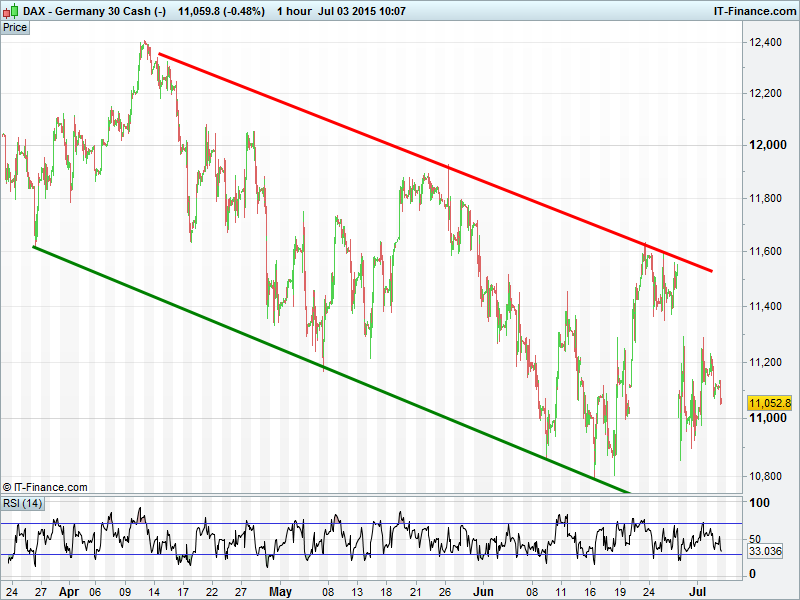Click the yellow current price tag 11,052.8
The width and height of the screenshot is (800, 600).
click(769, 403)
